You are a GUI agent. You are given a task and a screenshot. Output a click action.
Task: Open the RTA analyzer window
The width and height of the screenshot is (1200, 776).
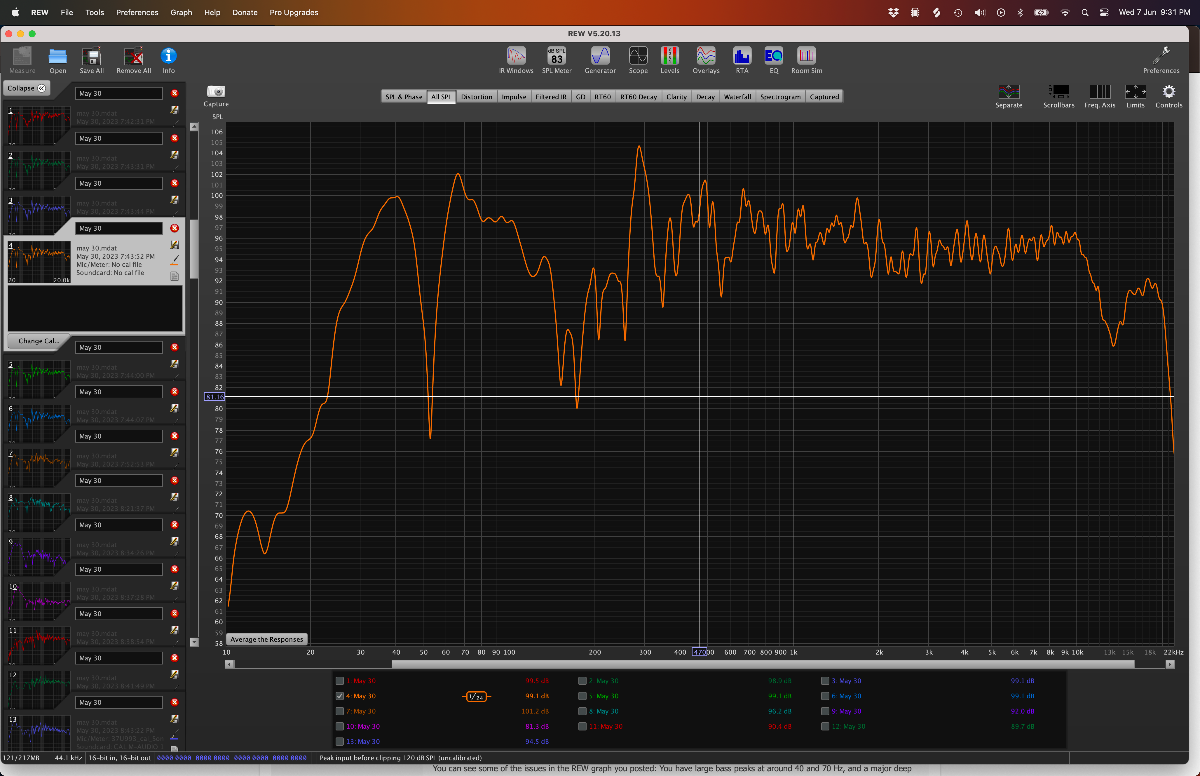(x=741, y=59)
